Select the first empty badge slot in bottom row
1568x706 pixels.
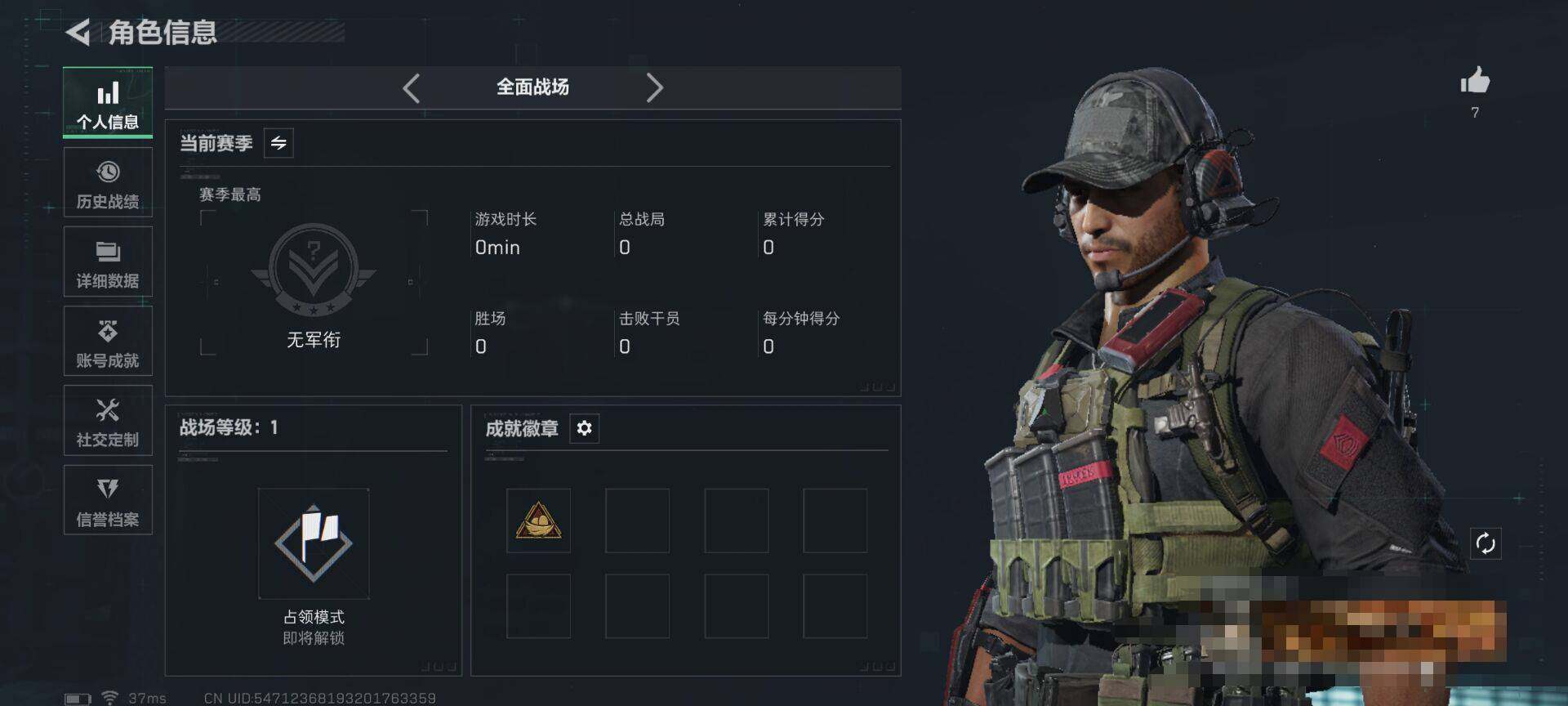coord(538,605)
